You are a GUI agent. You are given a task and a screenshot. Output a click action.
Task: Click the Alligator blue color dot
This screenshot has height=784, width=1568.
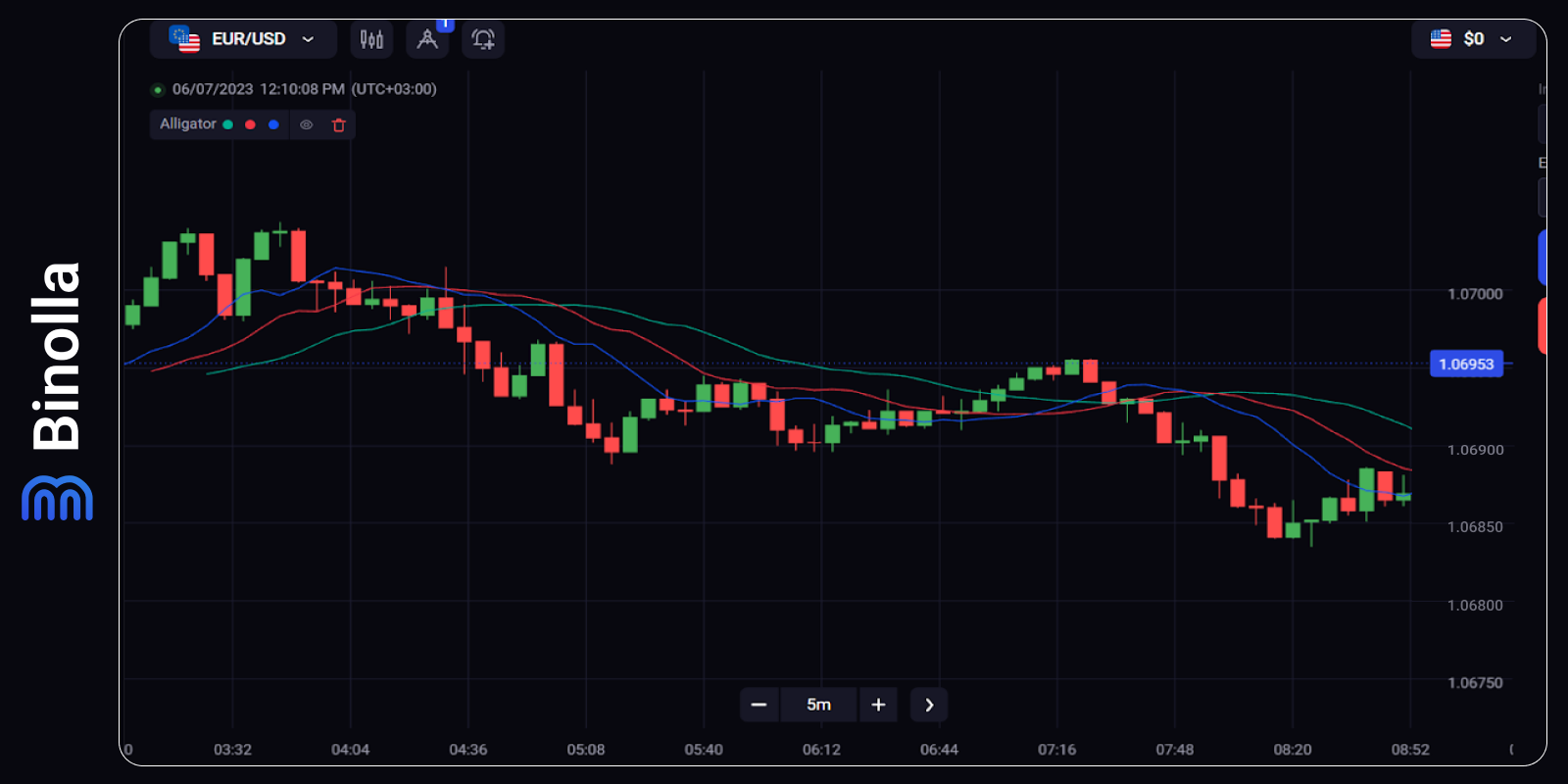(x=273, y=124)
